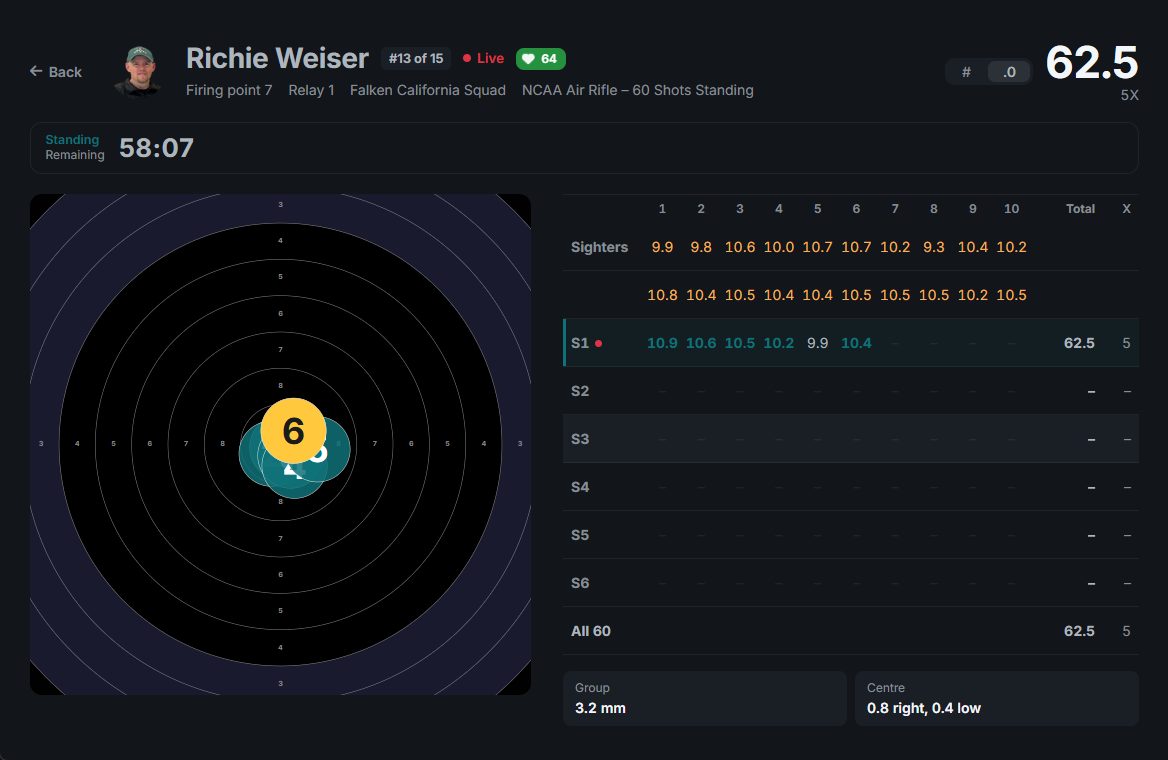
Task: Click the Sighters row label
Action: 599,247
